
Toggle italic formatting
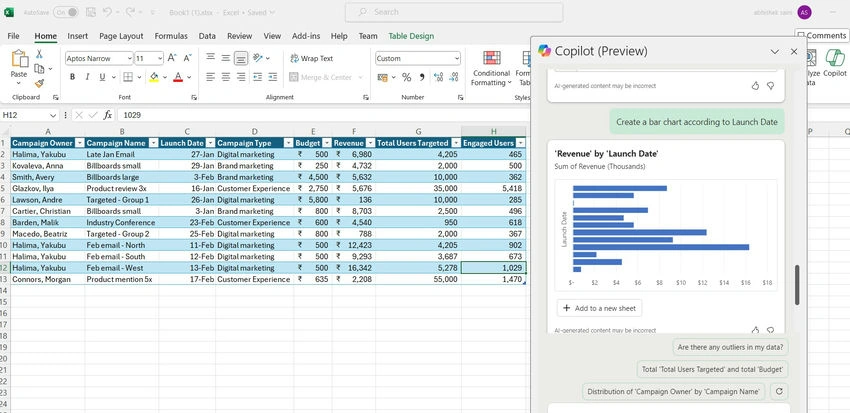tap(87, 77)
